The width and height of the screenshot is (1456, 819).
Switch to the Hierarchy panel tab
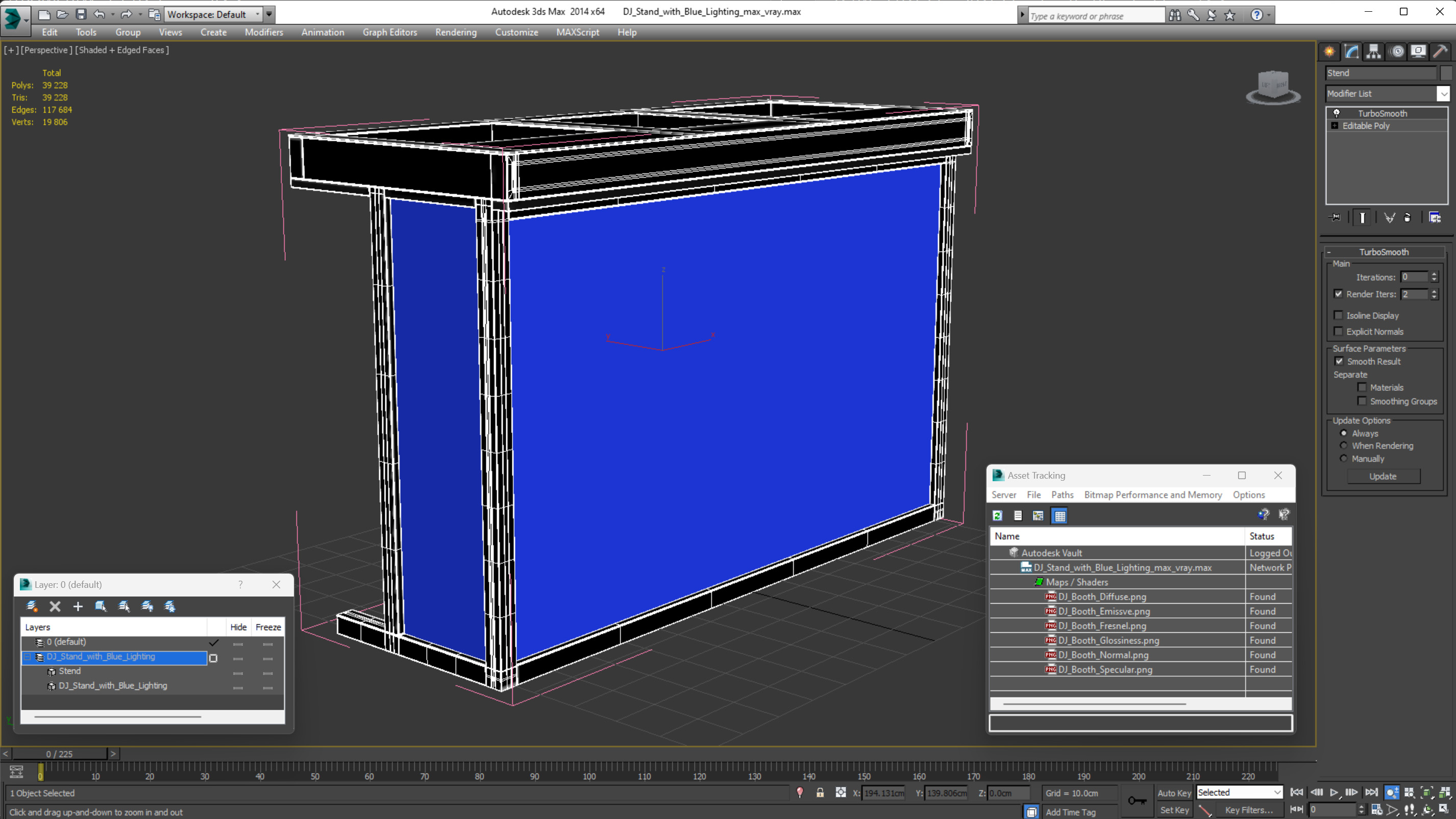[x=1373, y=52]
